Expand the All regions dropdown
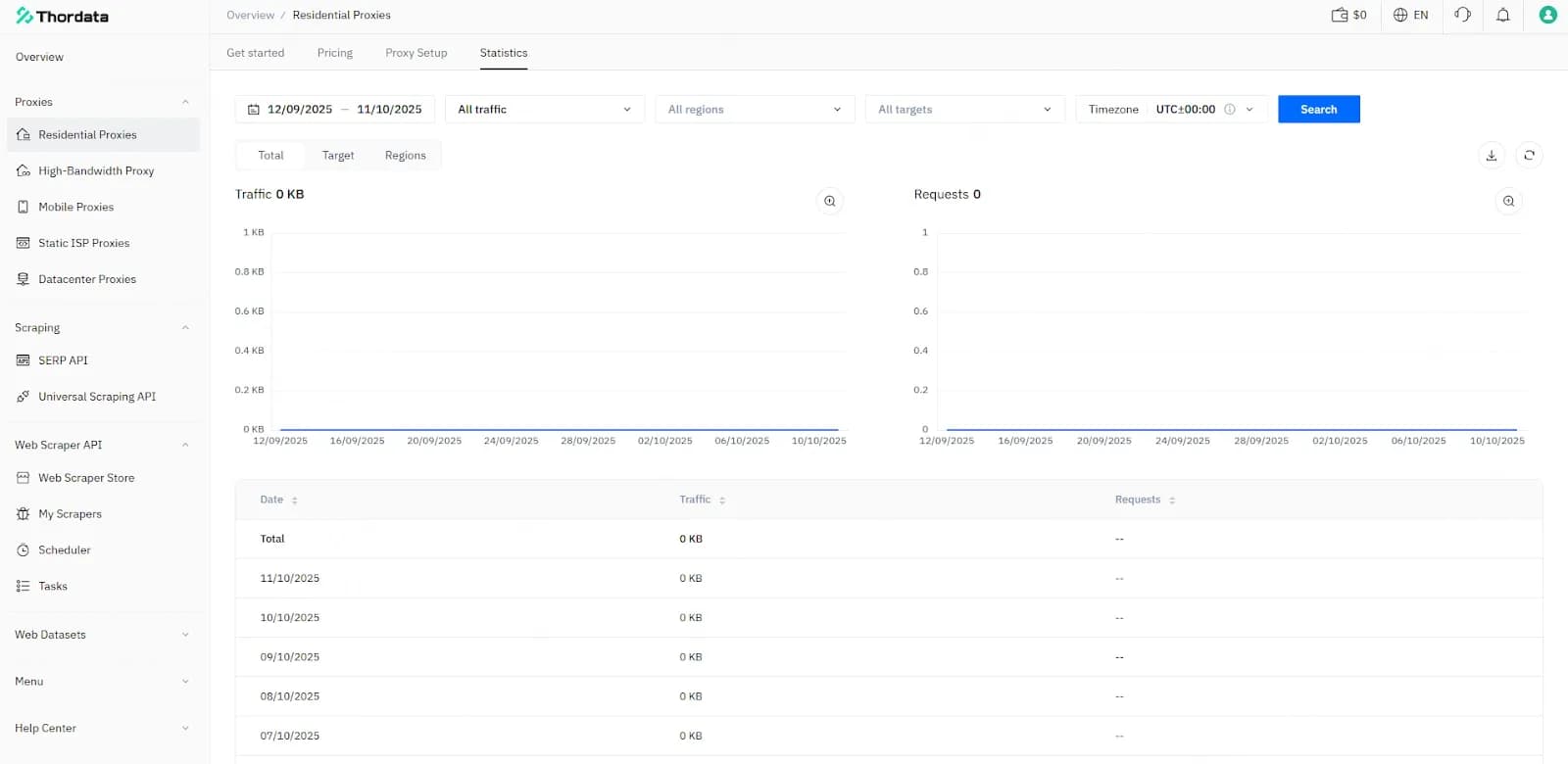Image resolution: width=1568 pixels, height=764 pixels. [754, 110]
